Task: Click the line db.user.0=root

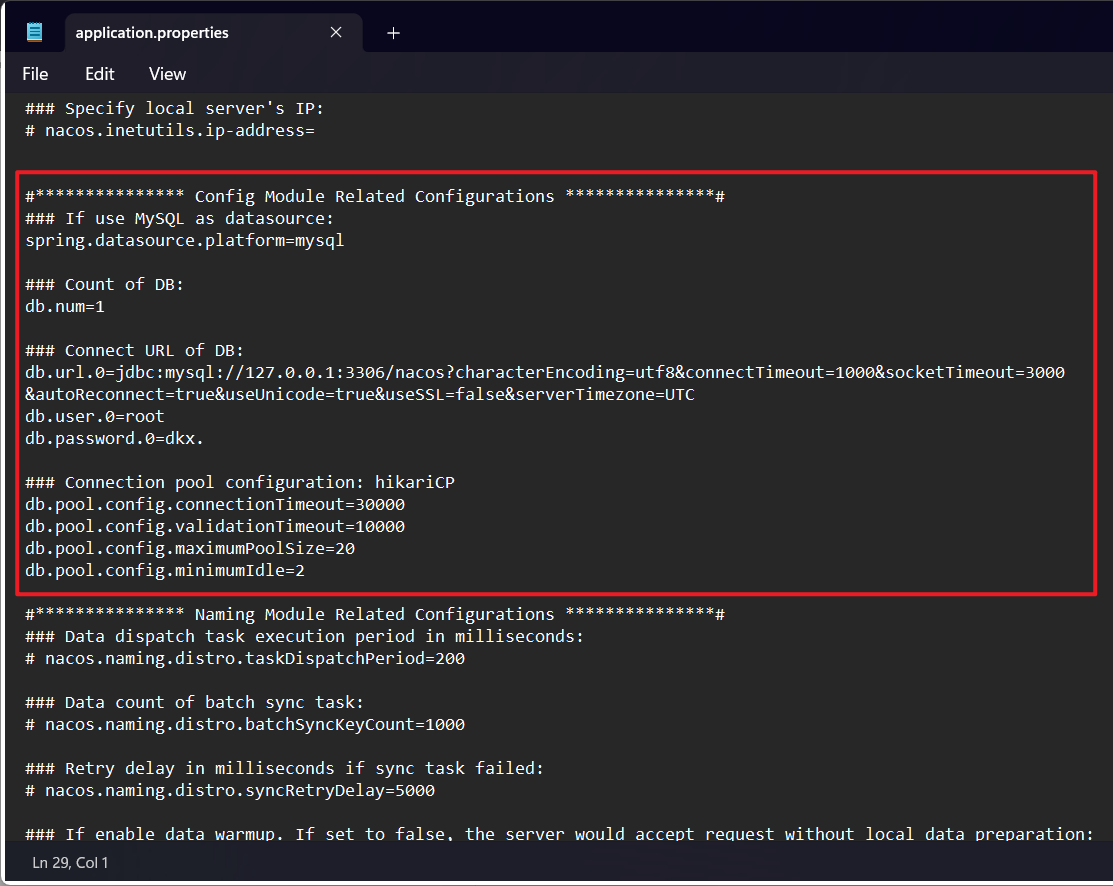Action: (x=94, y=417)
